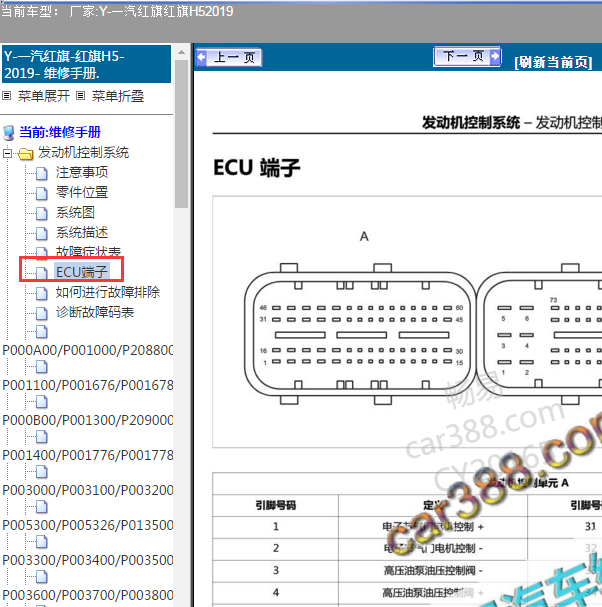Click the left arrow on 上一页 button
This screenshot has height=607, width=602.
(201, 57)
